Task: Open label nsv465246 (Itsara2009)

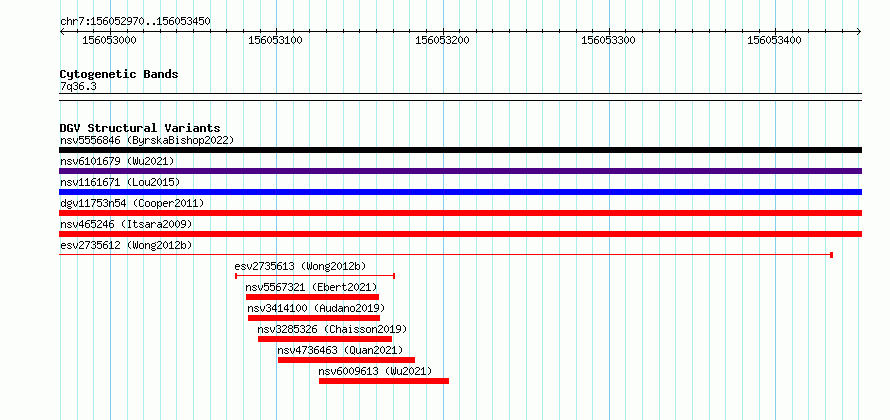Action: pos(126,224)
